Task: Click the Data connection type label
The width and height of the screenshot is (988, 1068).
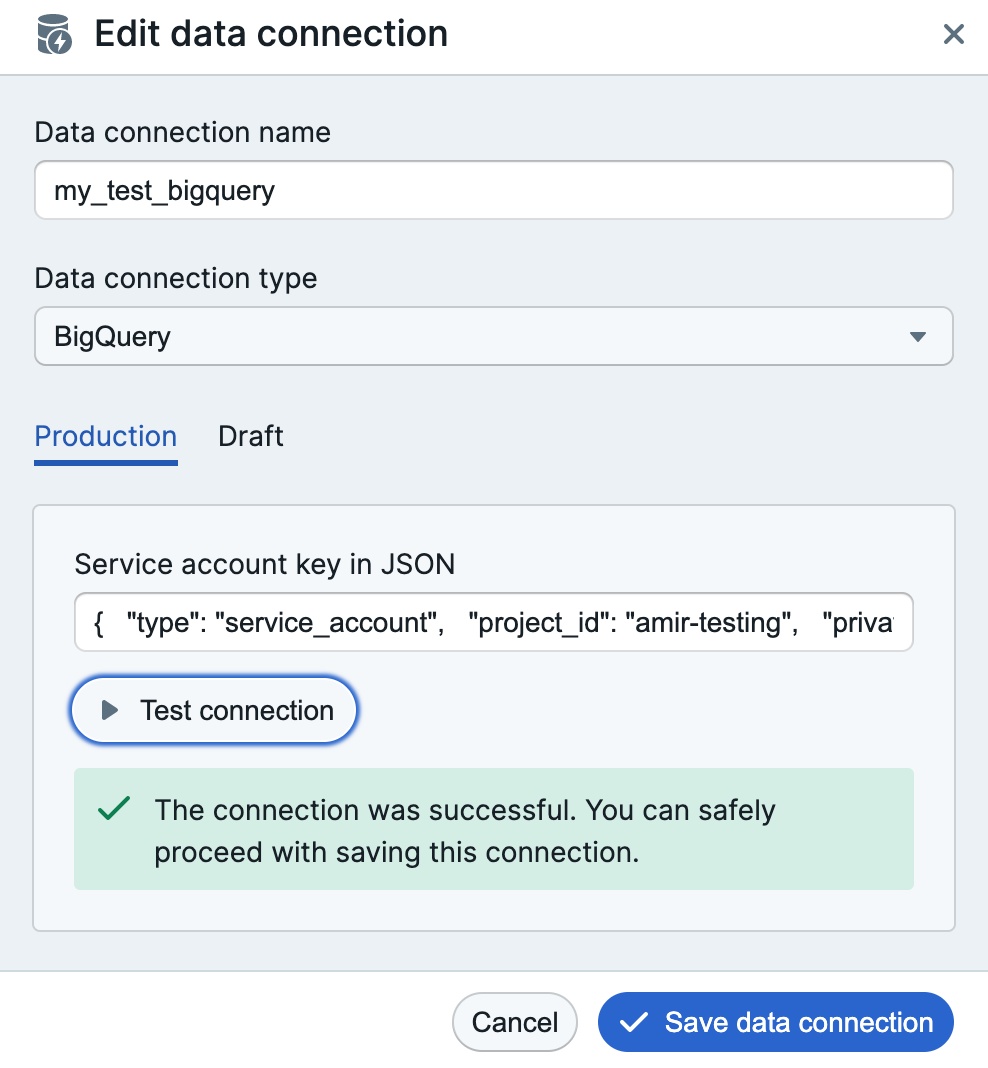Action: [x=176, y=279]
